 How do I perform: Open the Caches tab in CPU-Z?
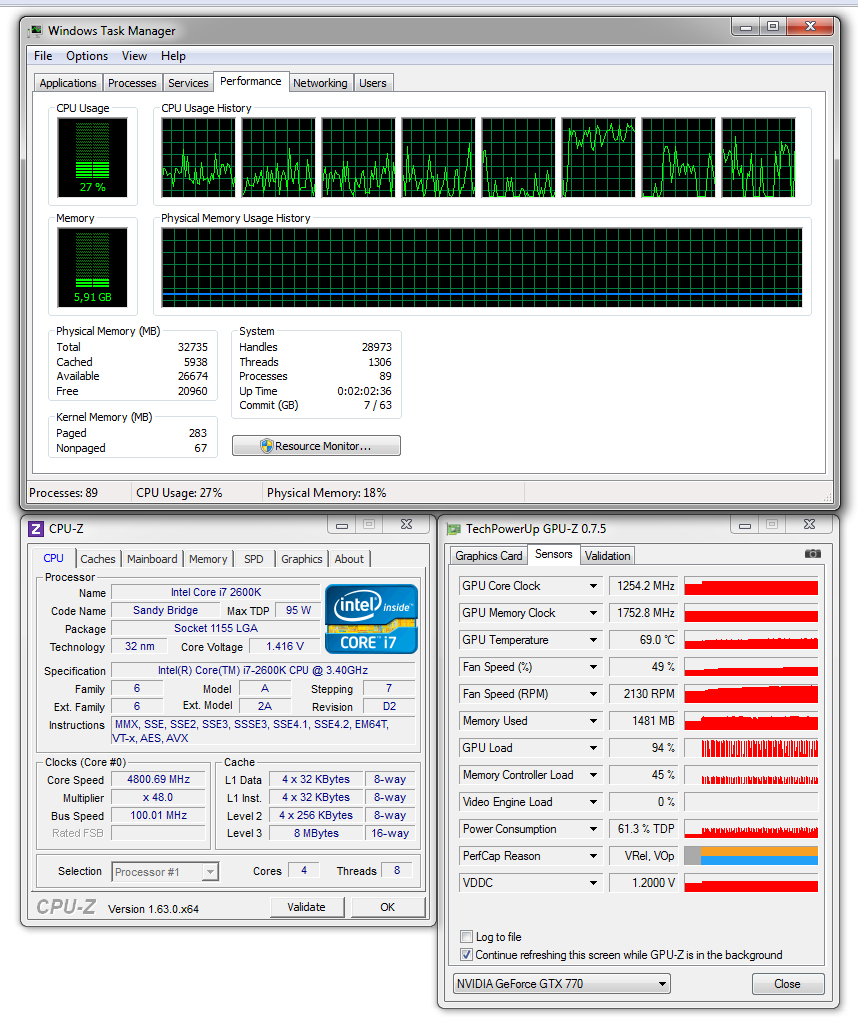(98, 559)
